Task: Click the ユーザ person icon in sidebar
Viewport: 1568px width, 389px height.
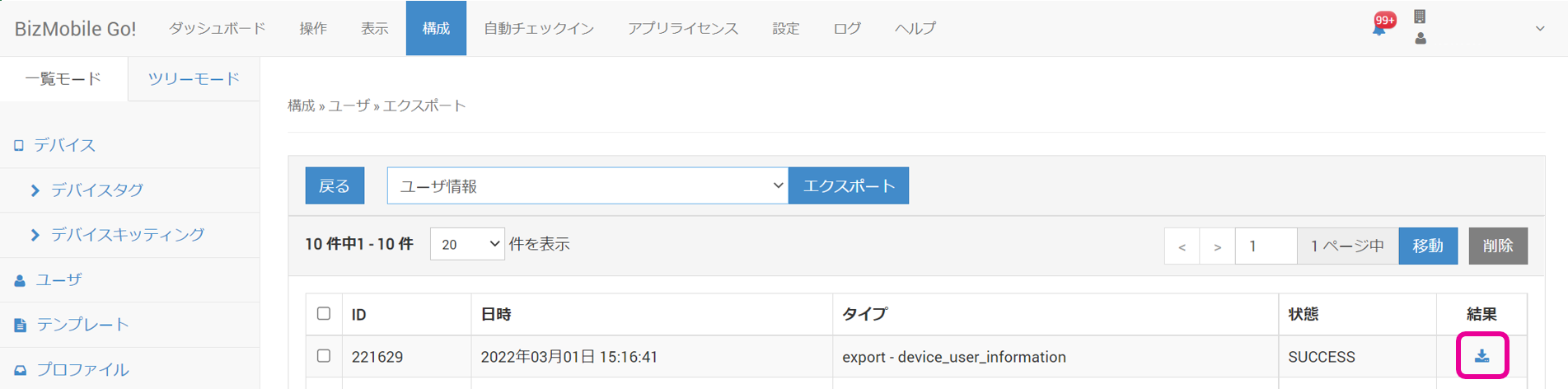Action: point(20,280)
